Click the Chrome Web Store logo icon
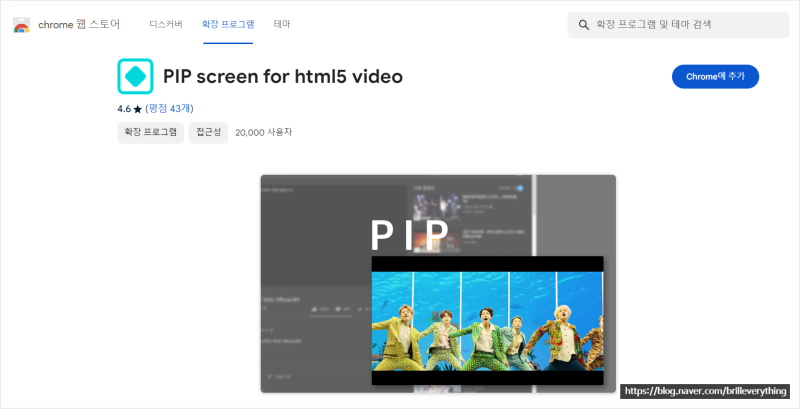 coord(21,24)
